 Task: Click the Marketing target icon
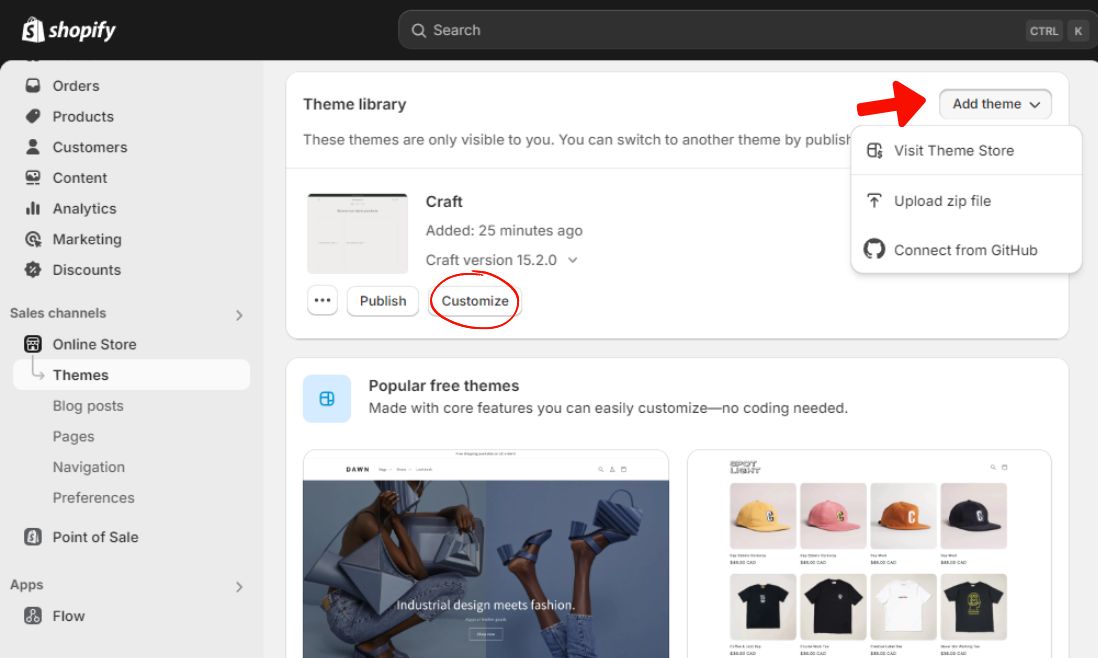point(33,239)
